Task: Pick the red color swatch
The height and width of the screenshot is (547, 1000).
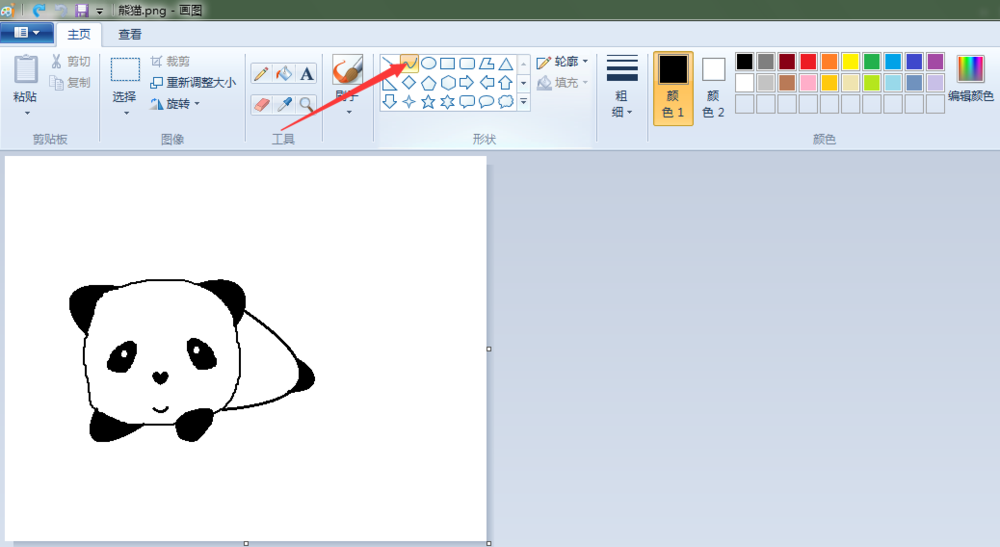Action: [808, 61]
